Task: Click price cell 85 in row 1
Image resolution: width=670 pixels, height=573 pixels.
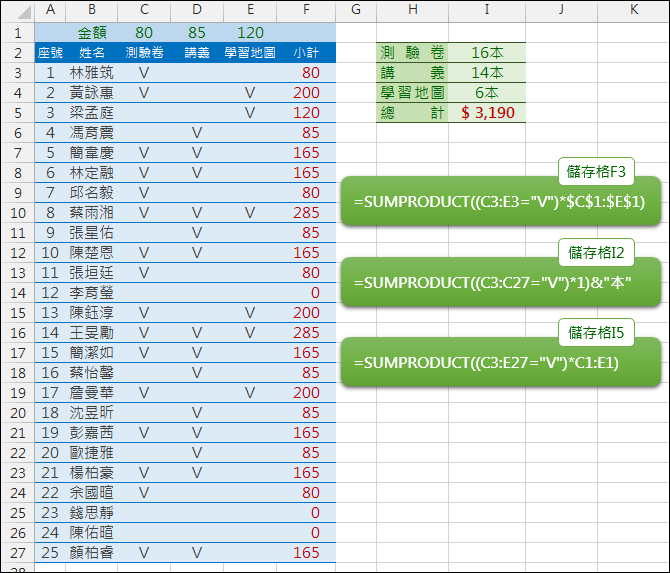Action: click(x=197, y=33)
